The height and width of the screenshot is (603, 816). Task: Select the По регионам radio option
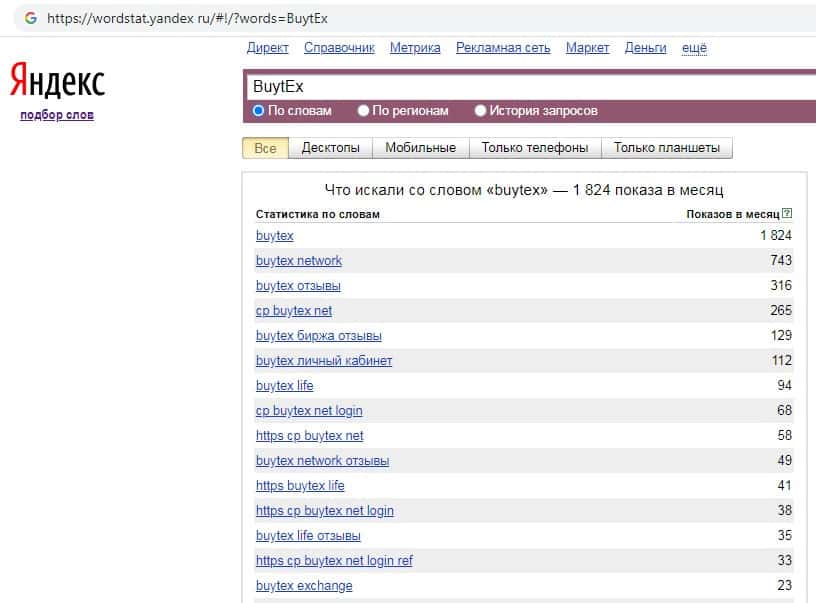pyautogui.click(x=364, y=111)
